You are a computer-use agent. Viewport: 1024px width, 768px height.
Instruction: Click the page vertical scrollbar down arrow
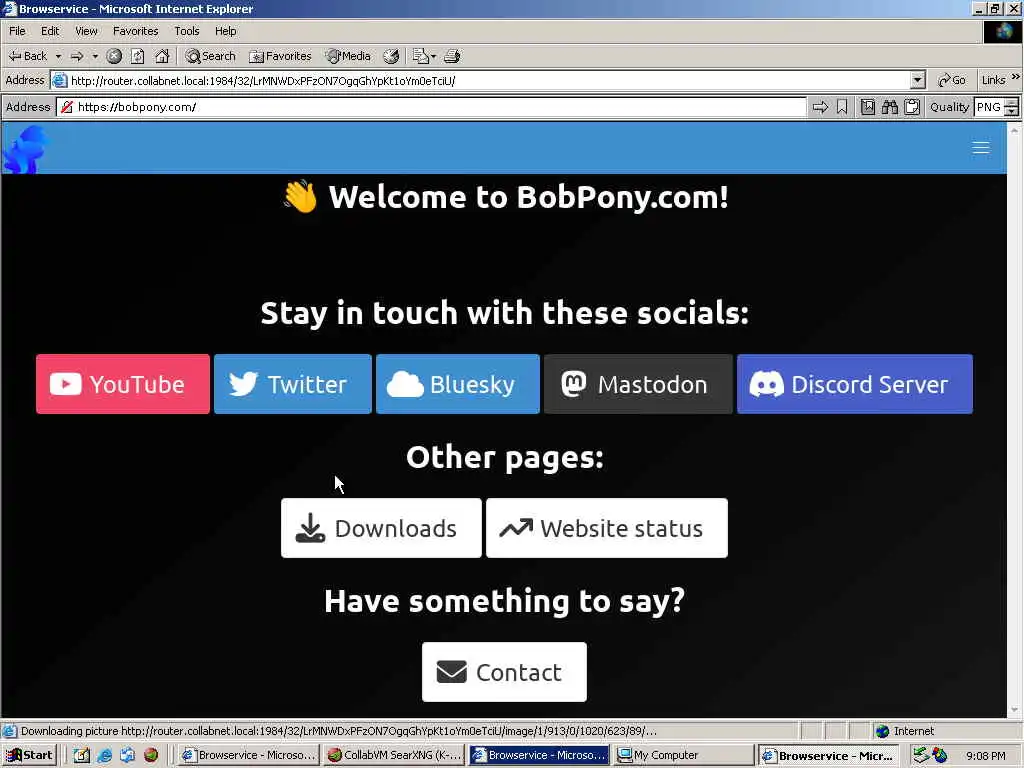pyautogui.click(x=1014, y=710)
